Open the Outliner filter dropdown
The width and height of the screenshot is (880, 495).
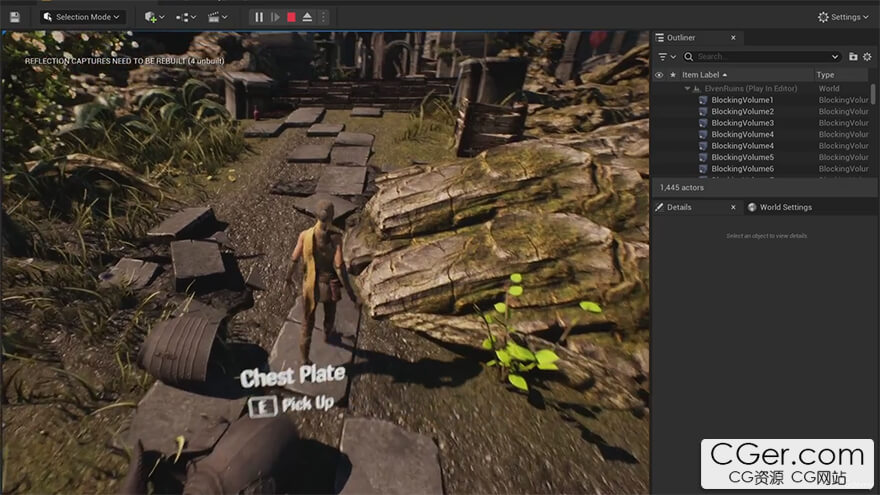coord(667,57)
